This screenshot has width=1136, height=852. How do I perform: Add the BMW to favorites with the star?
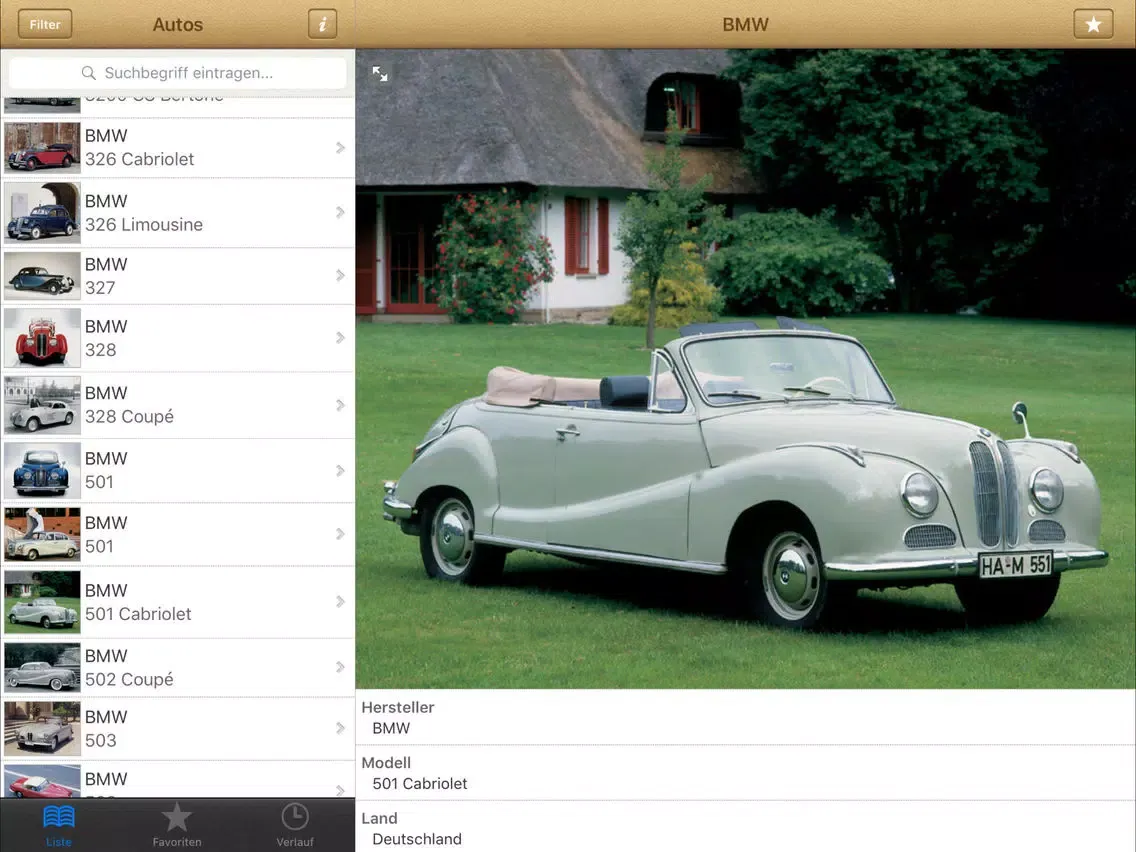pyautogui.click(x=1093, y=24)
